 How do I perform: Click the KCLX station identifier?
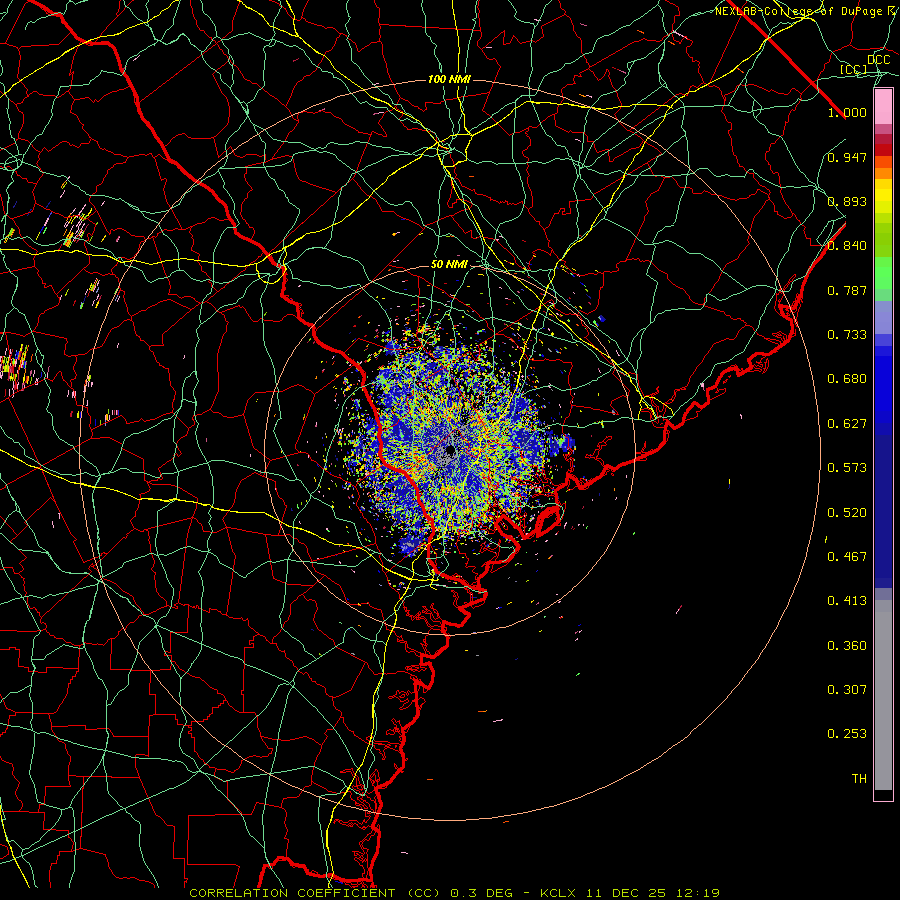pyautogui.click(x=560, y=893)
